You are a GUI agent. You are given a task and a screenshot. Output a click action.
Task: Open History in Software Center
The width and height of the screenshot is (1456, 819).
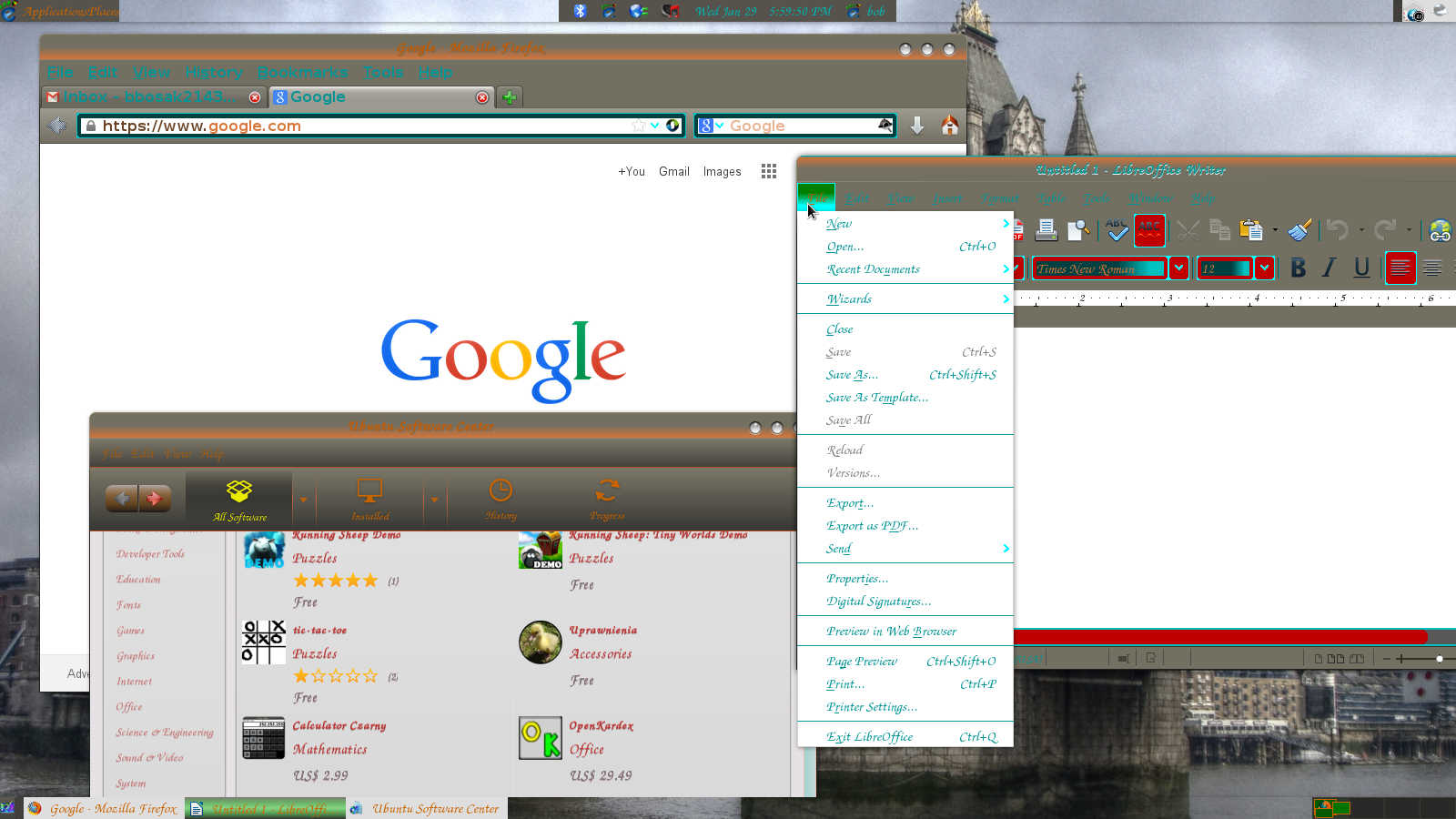[x=500, y=500]
